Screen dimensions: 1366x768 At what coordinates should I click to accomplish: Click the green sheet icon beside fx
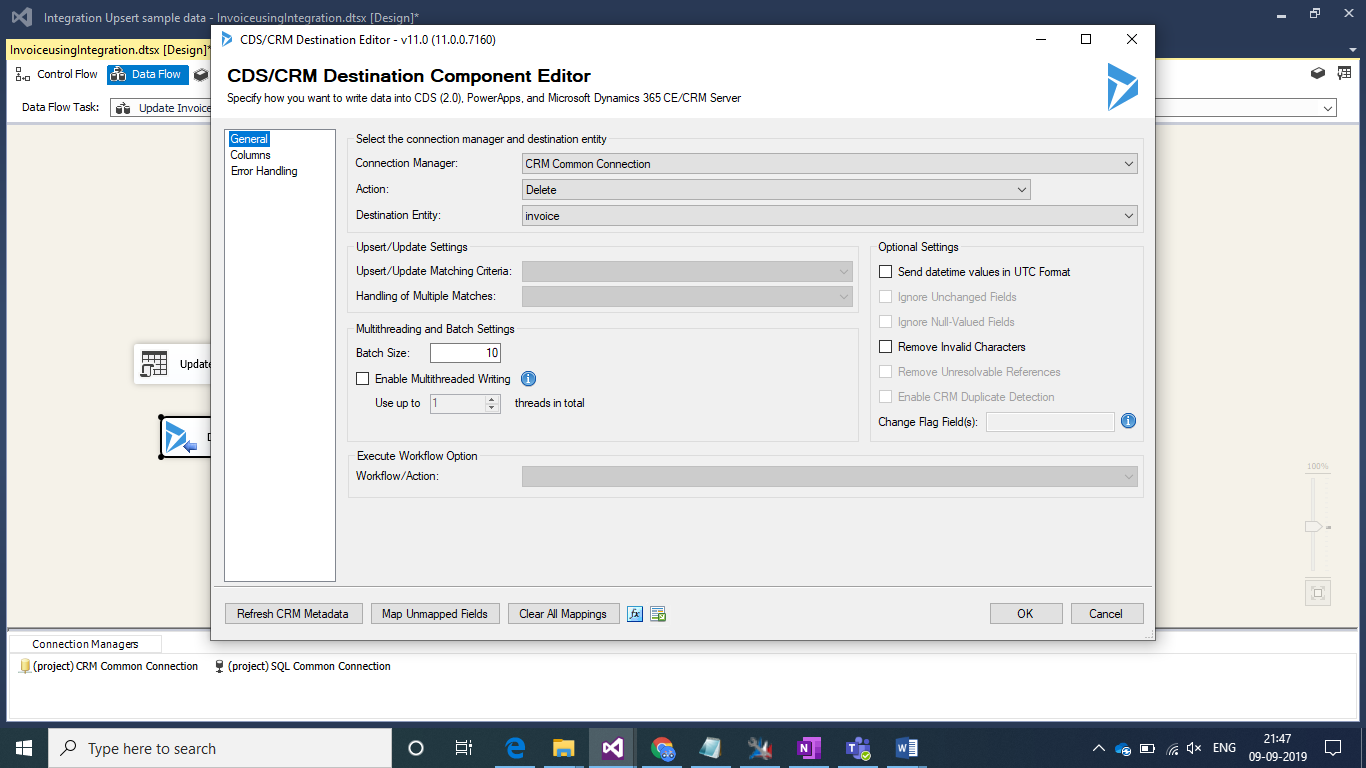[658, 614]
